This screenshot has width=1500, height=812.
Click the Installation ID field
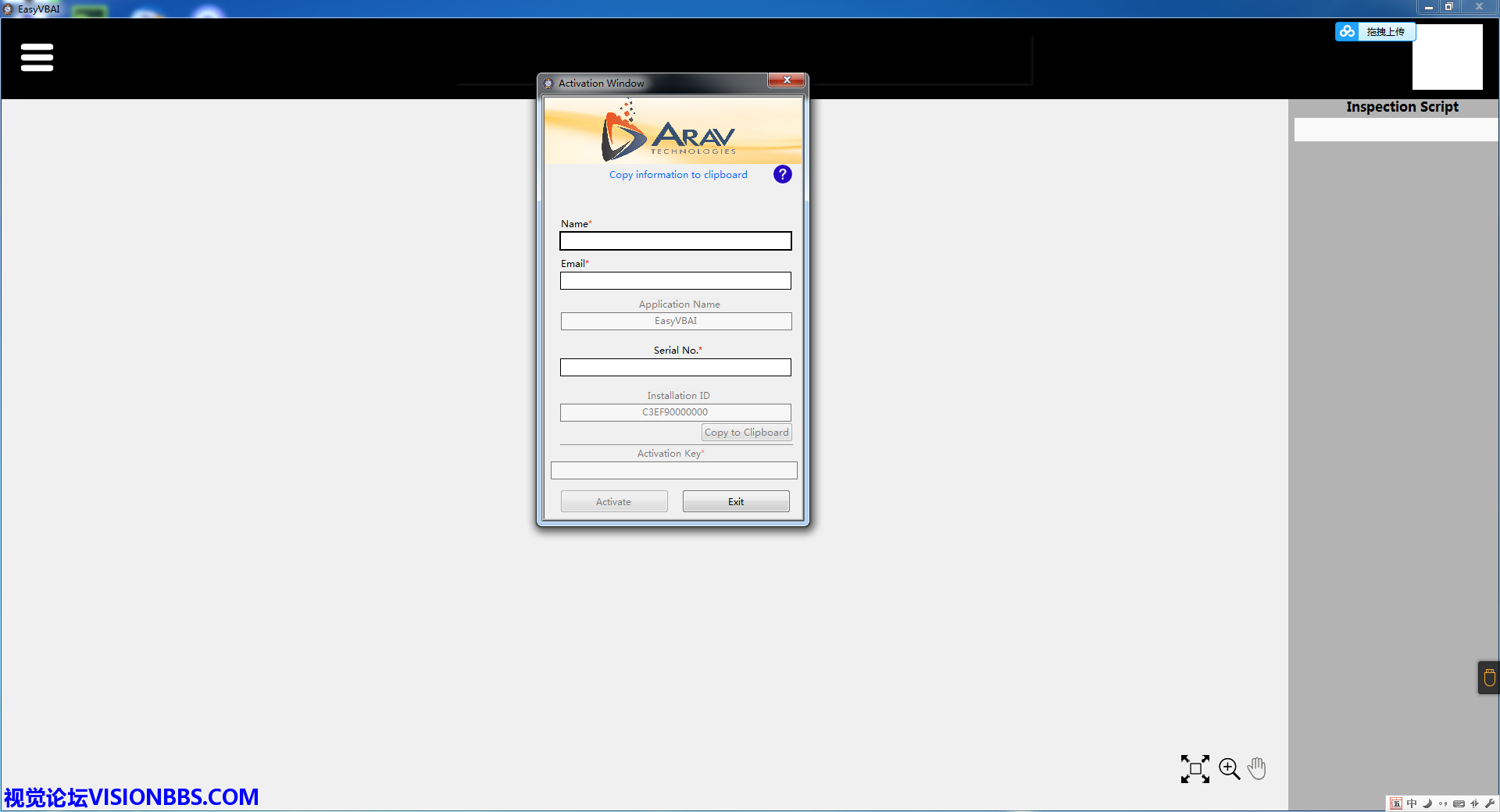(676, 412)
